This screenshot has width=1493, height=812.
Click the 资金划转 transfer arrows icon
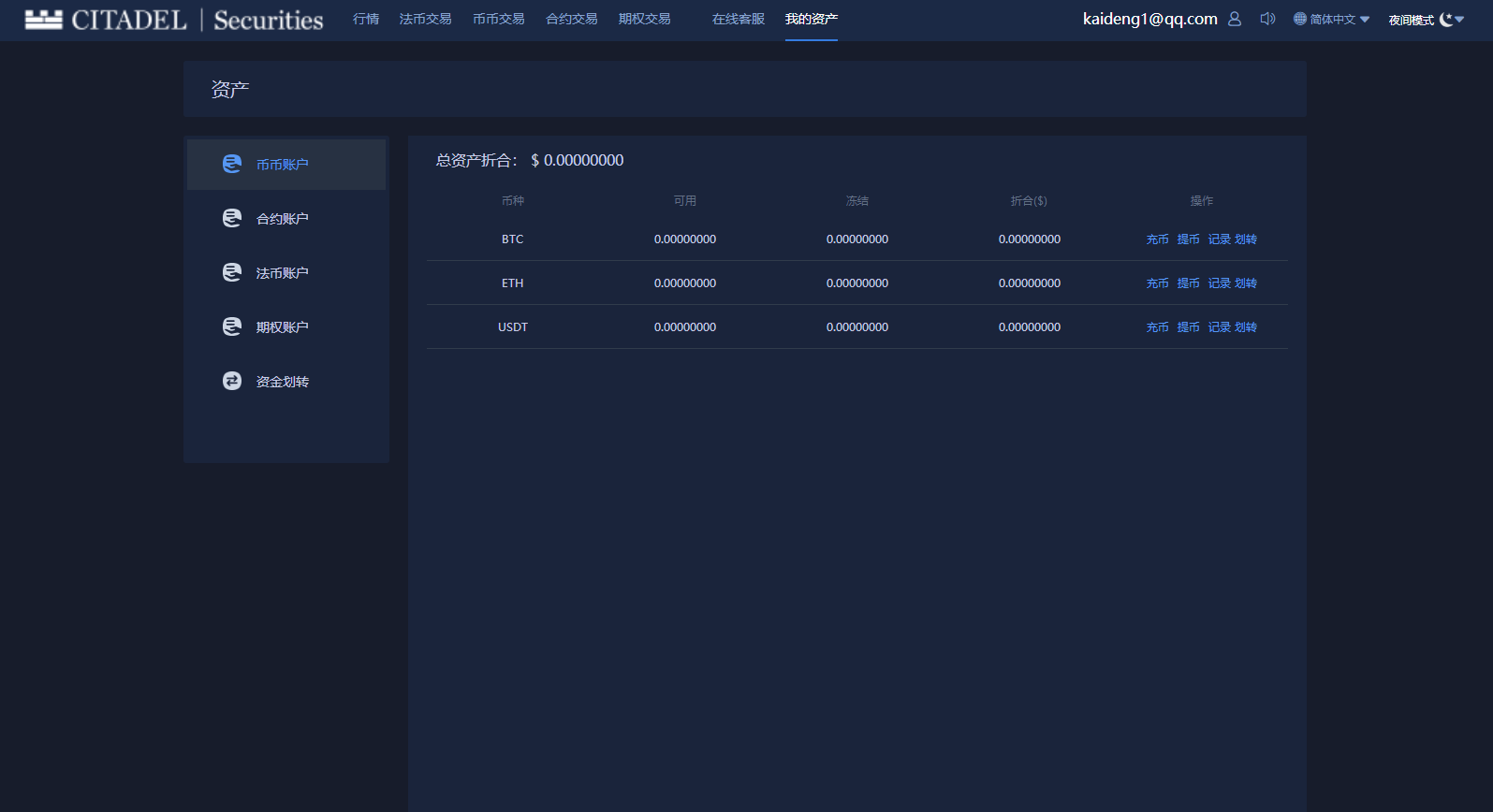point(232,381)
